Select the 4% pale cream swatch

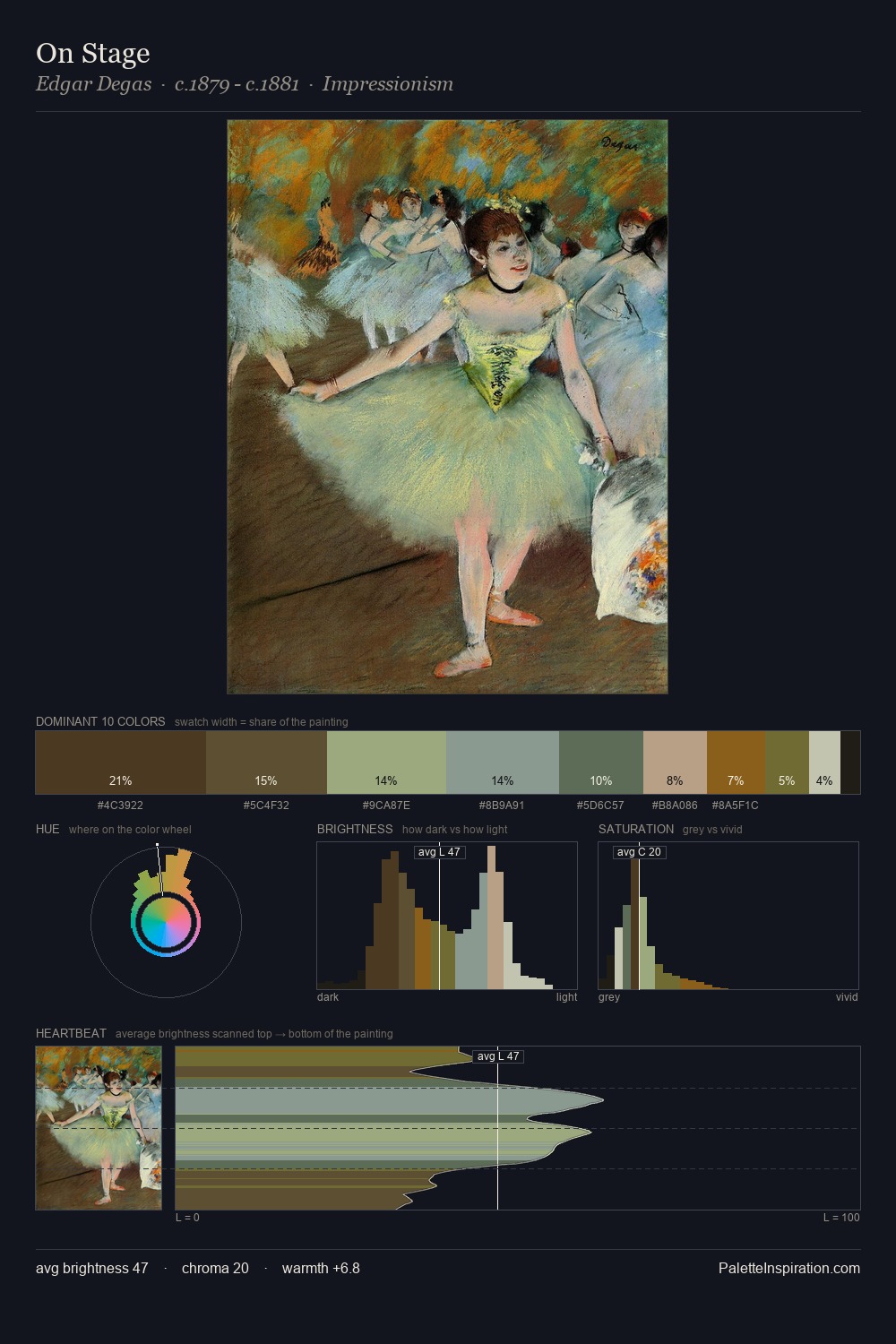[824, 762]
